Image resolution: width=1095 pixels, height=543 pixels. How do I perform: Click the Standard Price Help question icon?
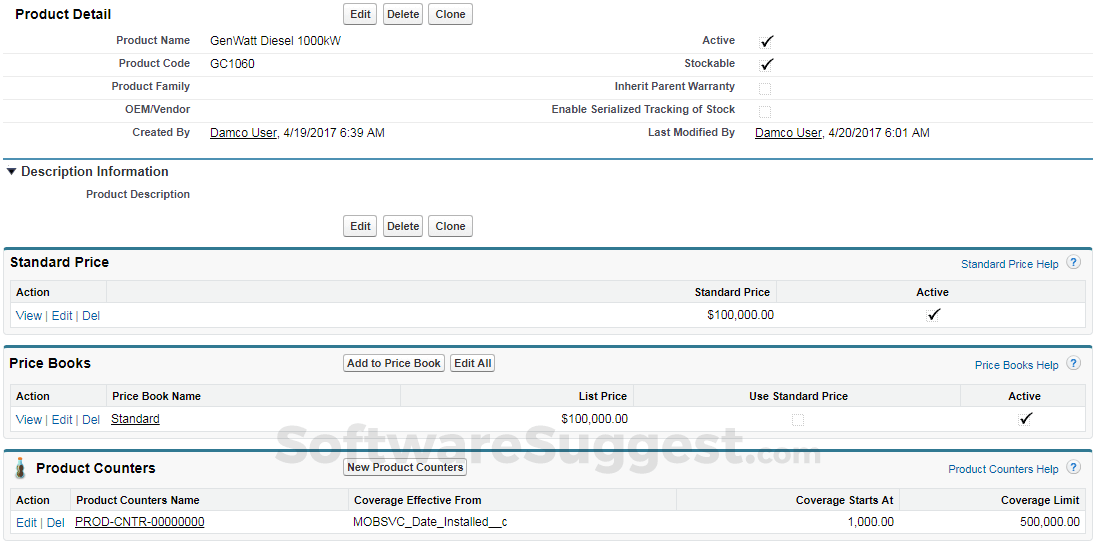coord(1073,263)
